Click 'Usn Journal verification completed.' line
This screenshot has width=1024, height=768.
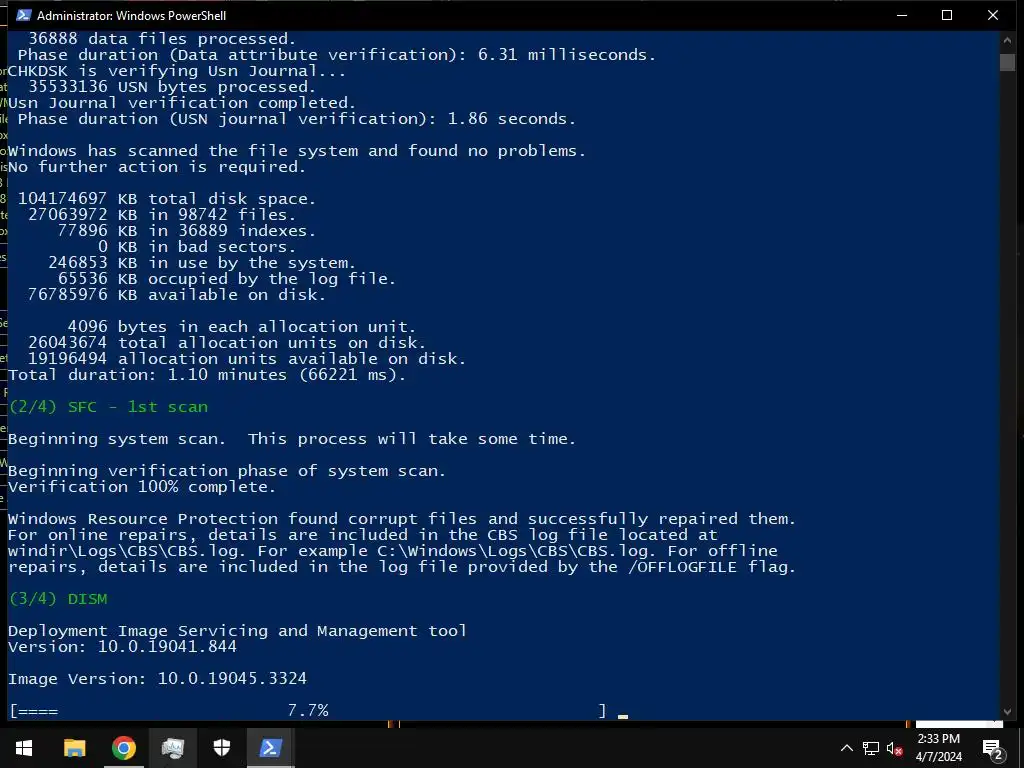click(x=182, y=103)
